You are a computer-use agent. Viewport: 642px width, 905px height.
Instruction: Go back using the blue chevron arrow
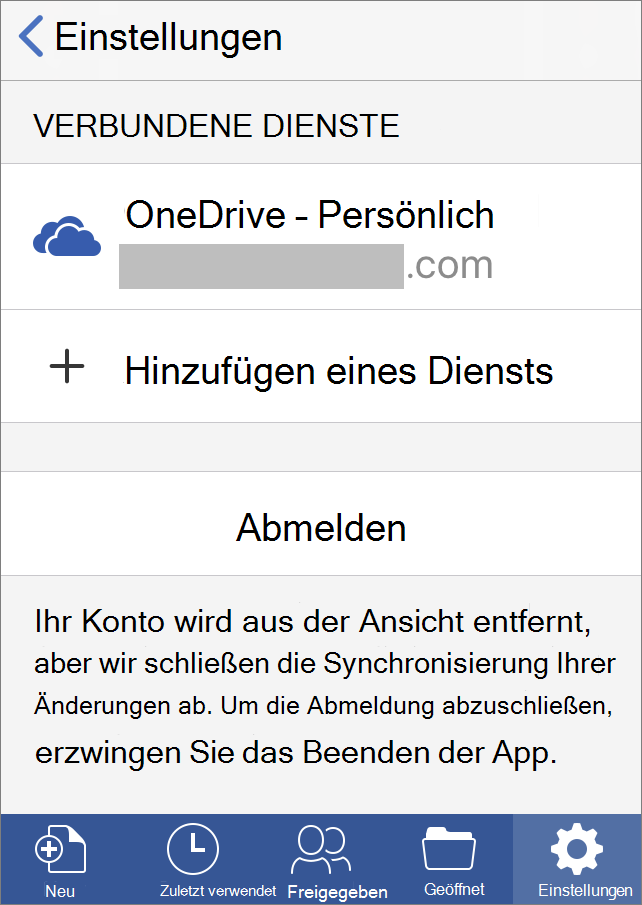coord(31,36)
